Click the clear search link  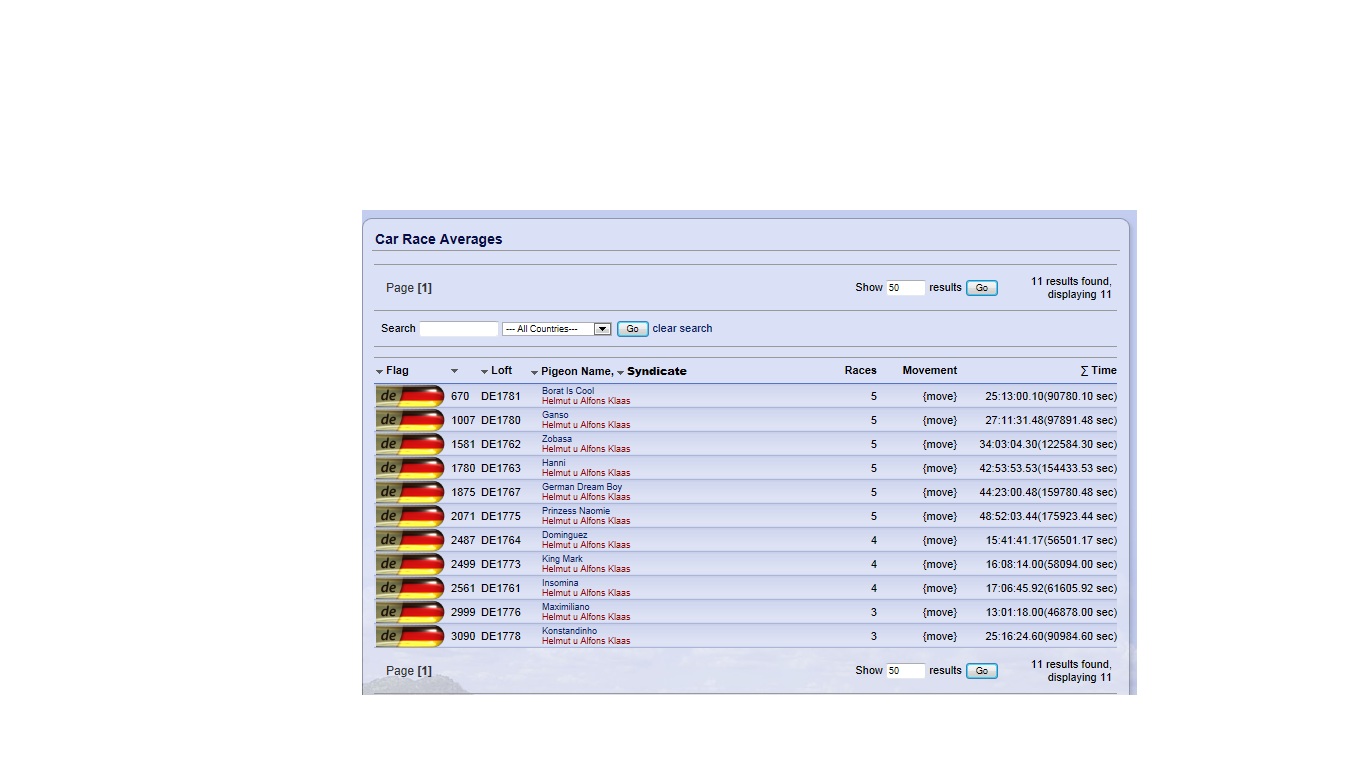pos(682,328)
